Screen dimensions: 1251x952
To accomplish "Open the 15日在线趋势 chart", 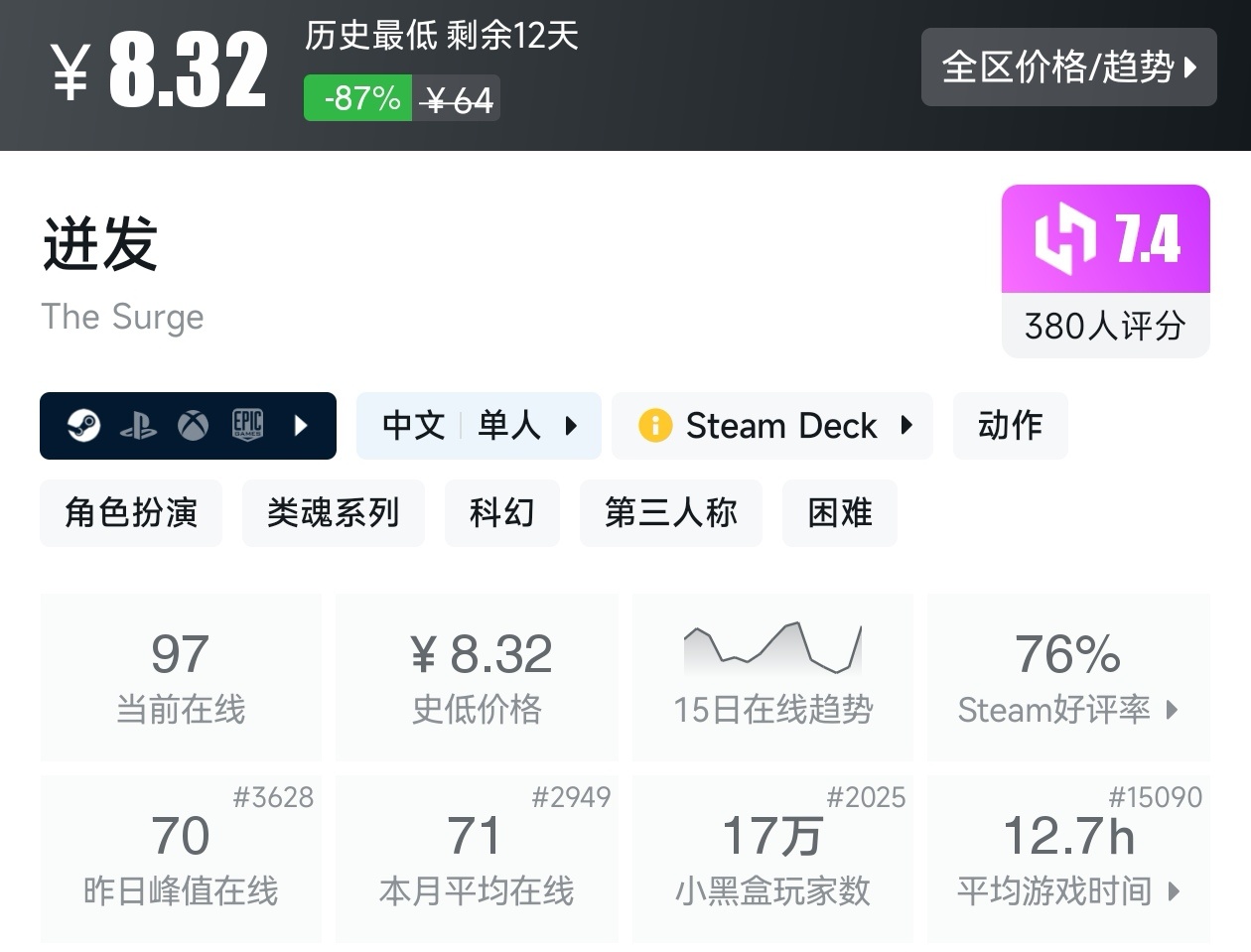I will [772, 677].
